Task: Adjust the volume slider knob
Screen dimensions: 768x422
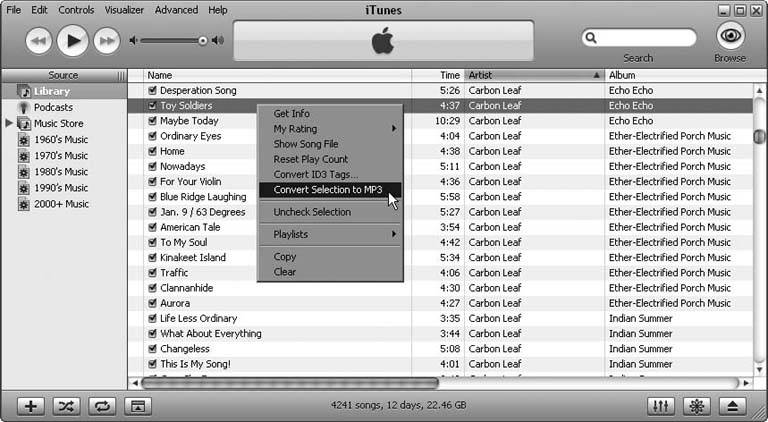Action: (x=203, y=41)
